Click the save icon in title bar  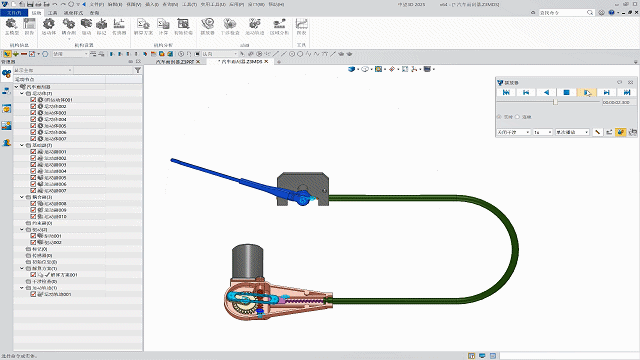[x=30, y=4]
